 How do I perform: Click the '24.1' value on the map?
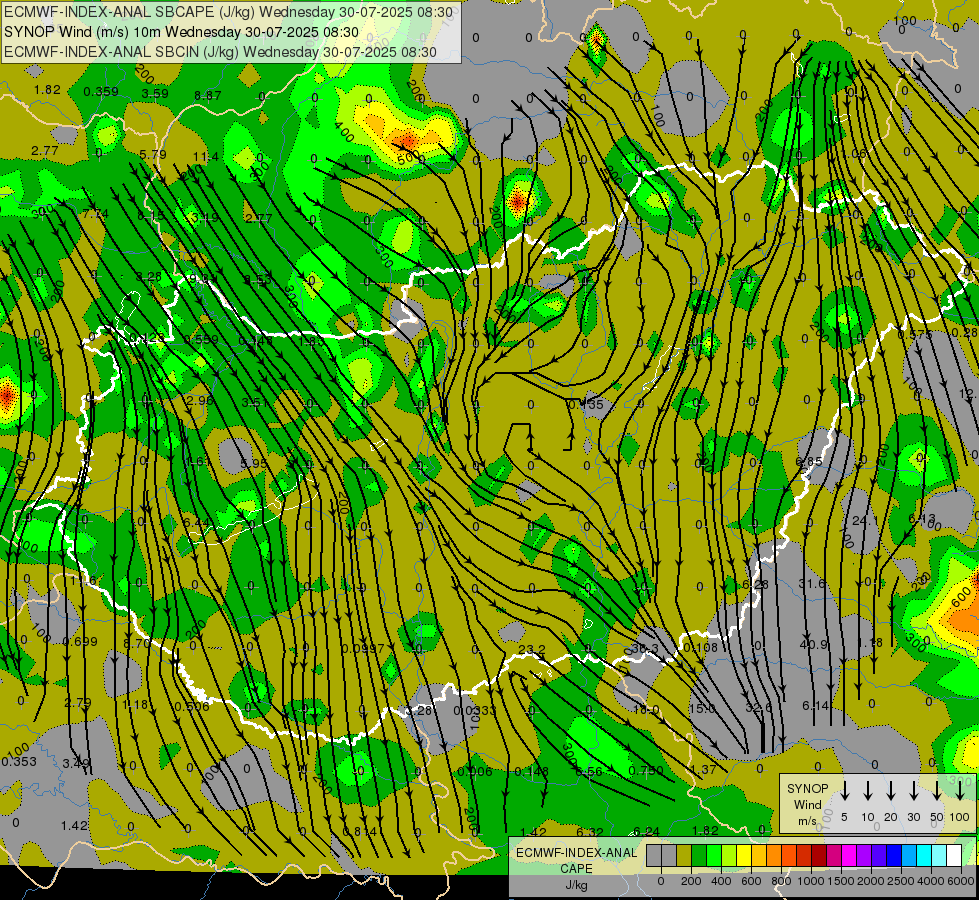pyautogui.click(x=865, y=520)
